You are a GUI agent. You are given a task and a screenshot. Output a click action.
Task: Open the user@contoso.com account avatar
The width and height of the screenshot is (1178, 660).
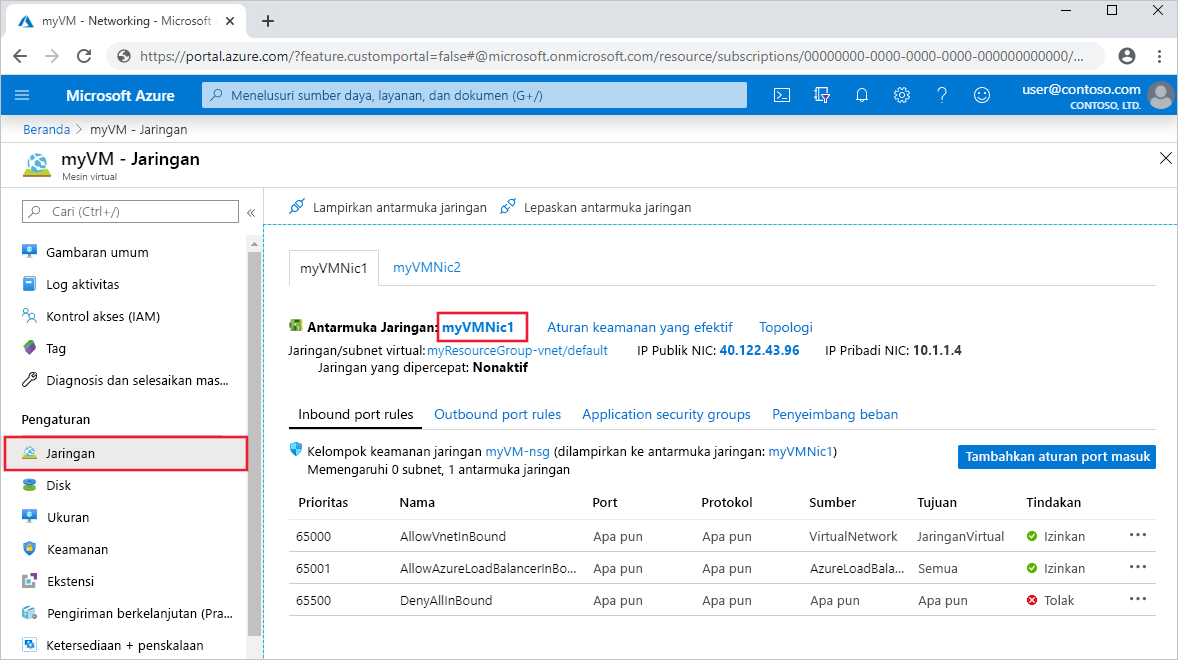[x=1160, y=95]
